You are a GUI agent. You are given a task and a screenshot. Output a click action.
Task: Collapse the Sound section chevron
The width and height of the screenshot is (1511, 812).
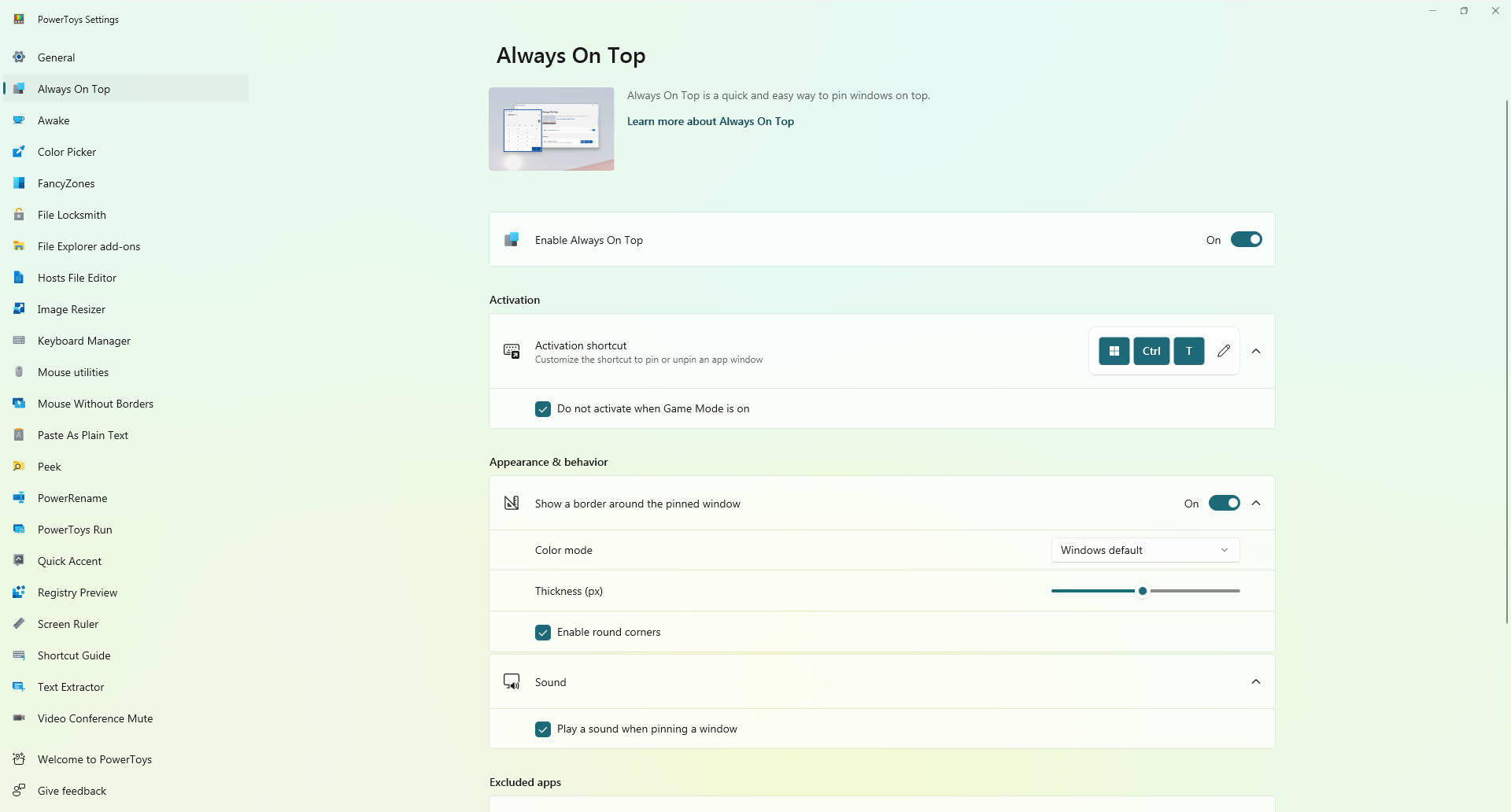(x=1256, y=682)
